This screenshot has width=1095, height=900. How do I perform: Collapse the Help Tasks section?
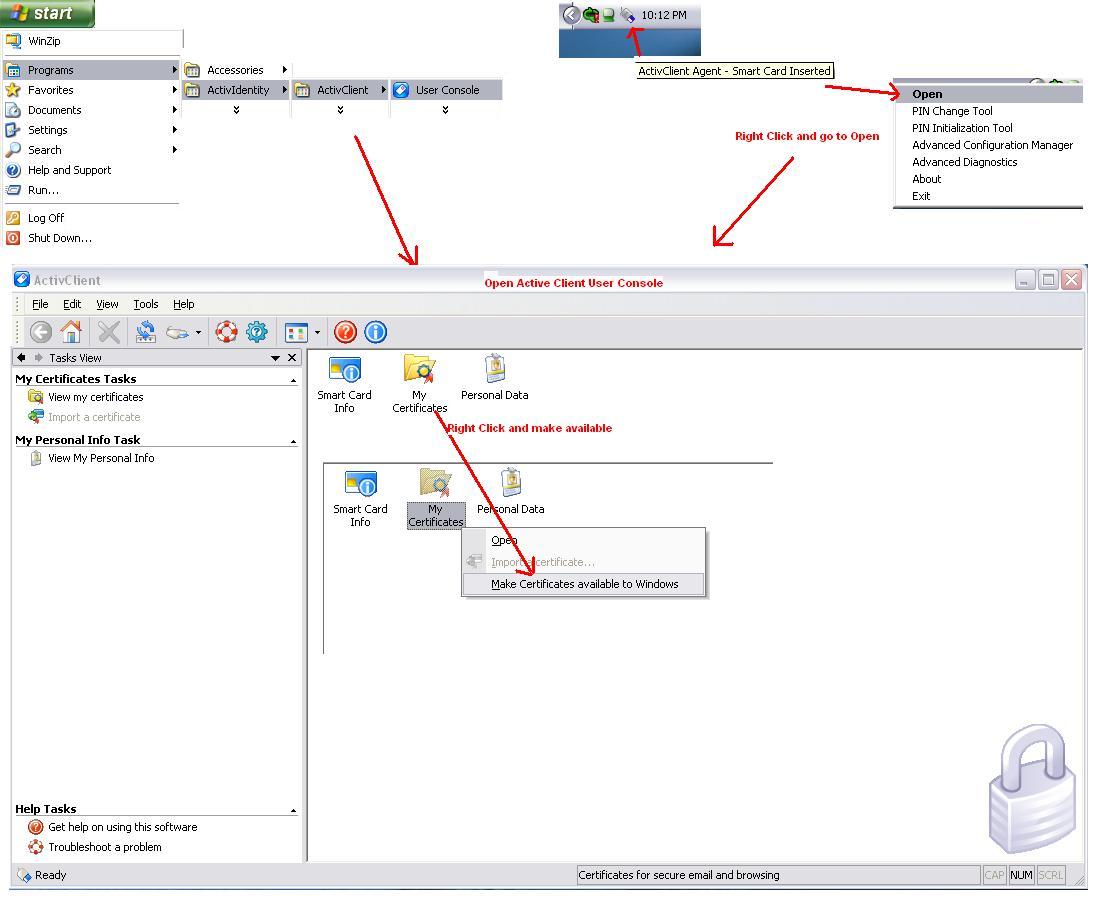coord(293,810)
